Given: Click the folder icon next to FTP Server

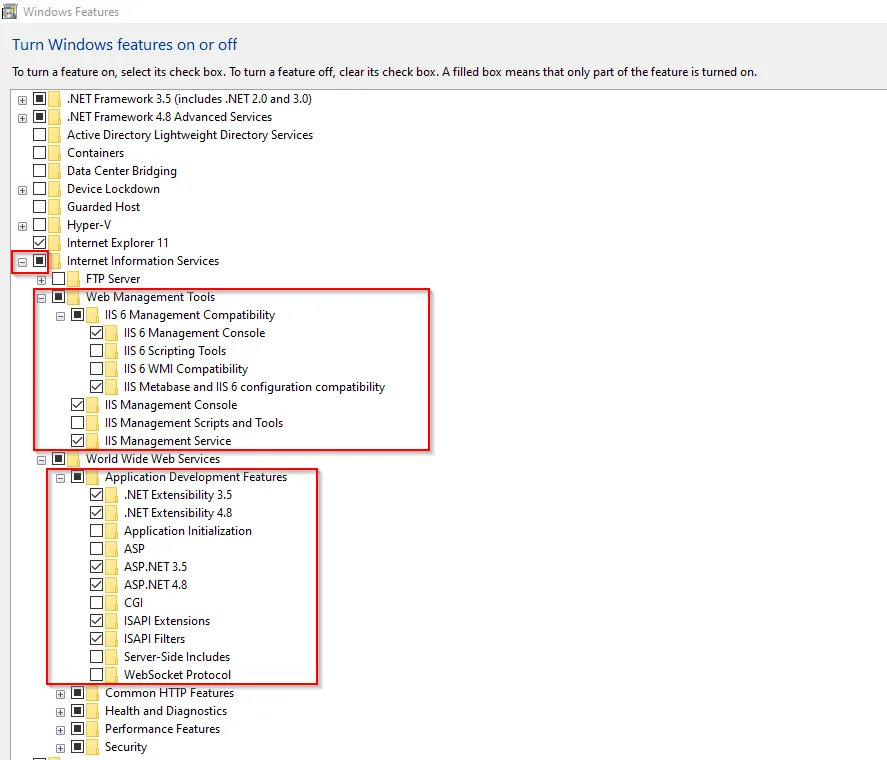Looking at the screenshot, I should (74, 279).
